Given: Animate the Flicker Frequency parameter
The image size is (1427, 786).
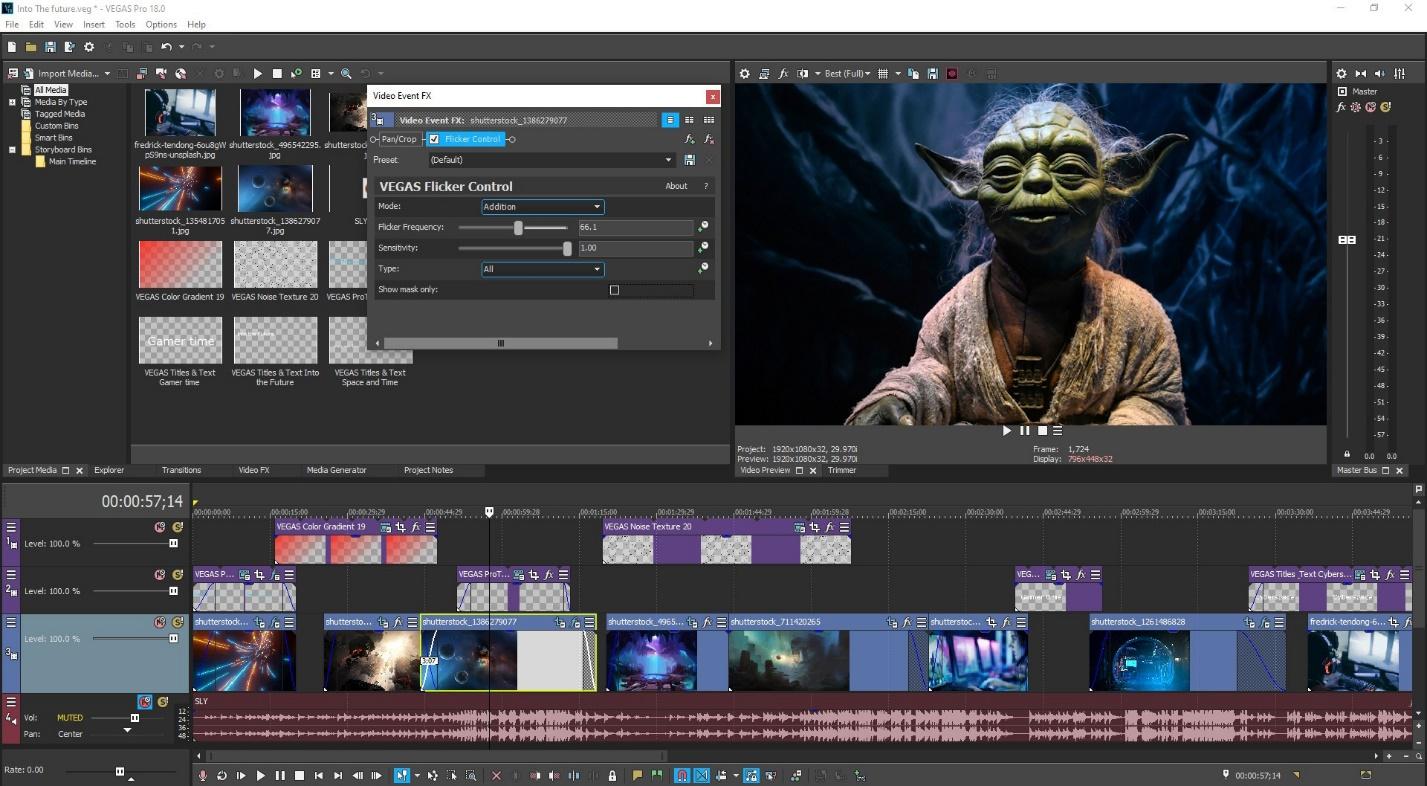Looking at the screenshot, I should [x=703, y=227].
